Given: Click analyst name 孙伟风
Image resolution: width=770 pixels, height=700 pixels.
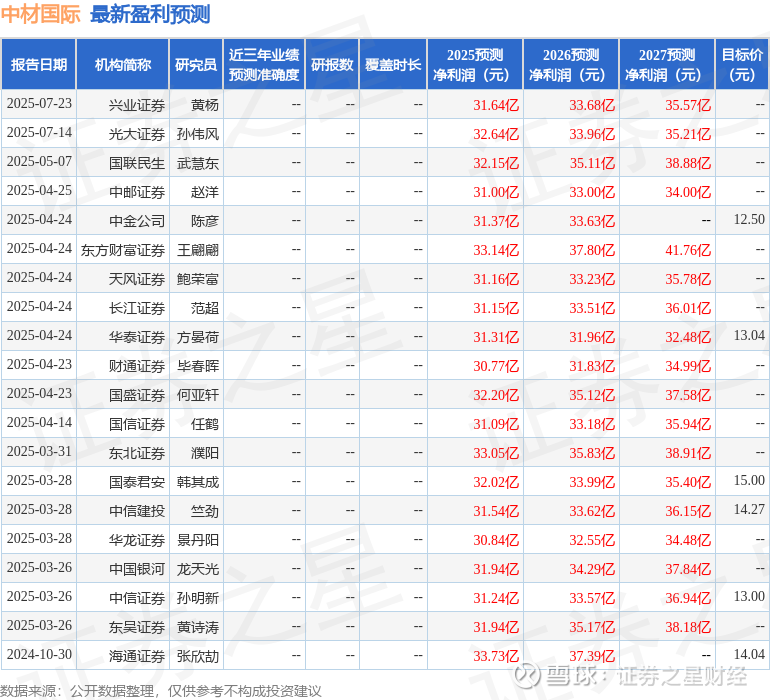Looking at the screenshot, I should pos(198,134).
